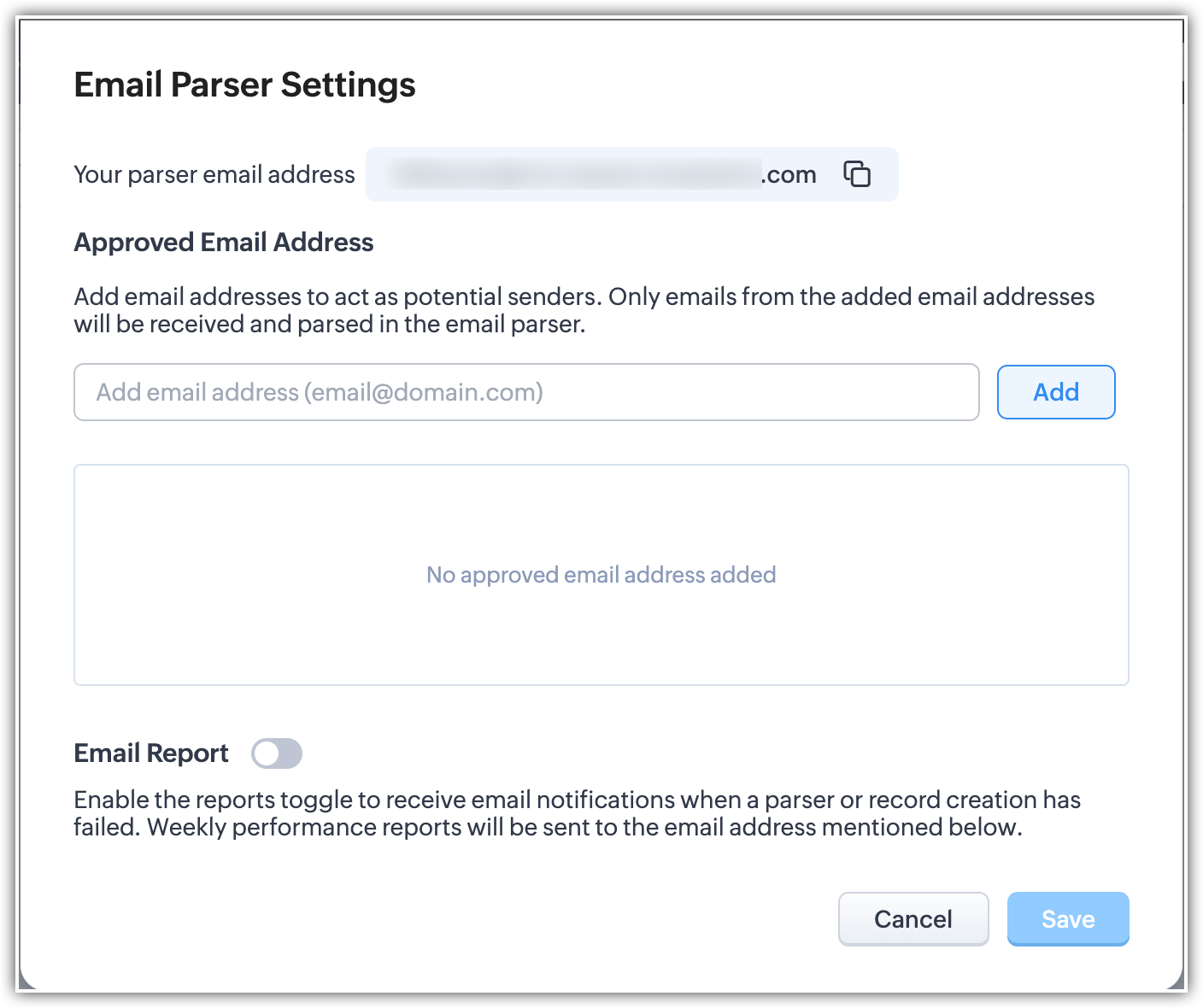This screenshot has width=1203, height=1008.
Task: Click the Email Parser Settings title
Action: (244, 85)
